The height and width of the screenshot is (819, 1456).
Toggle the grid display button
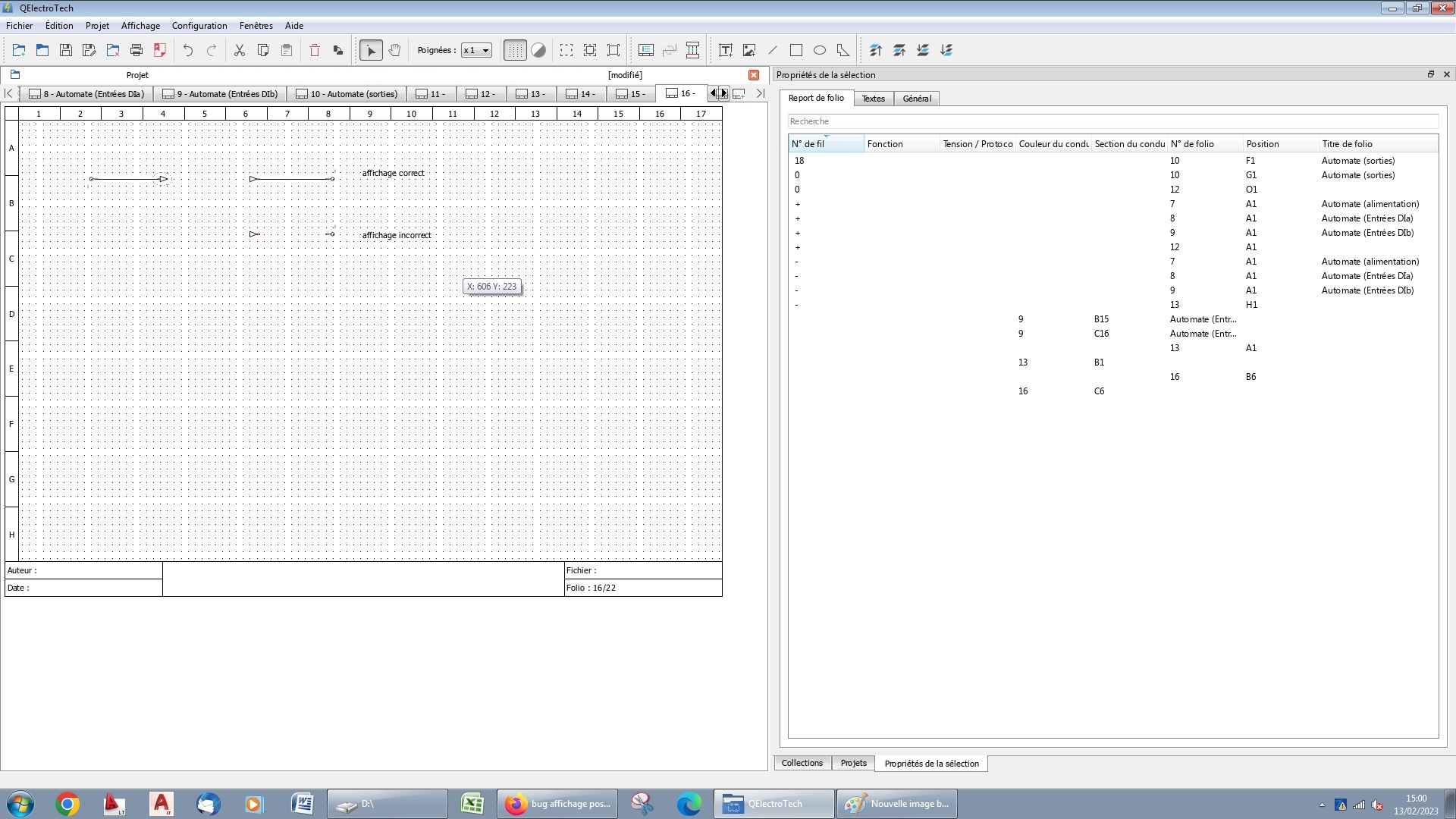515,50
